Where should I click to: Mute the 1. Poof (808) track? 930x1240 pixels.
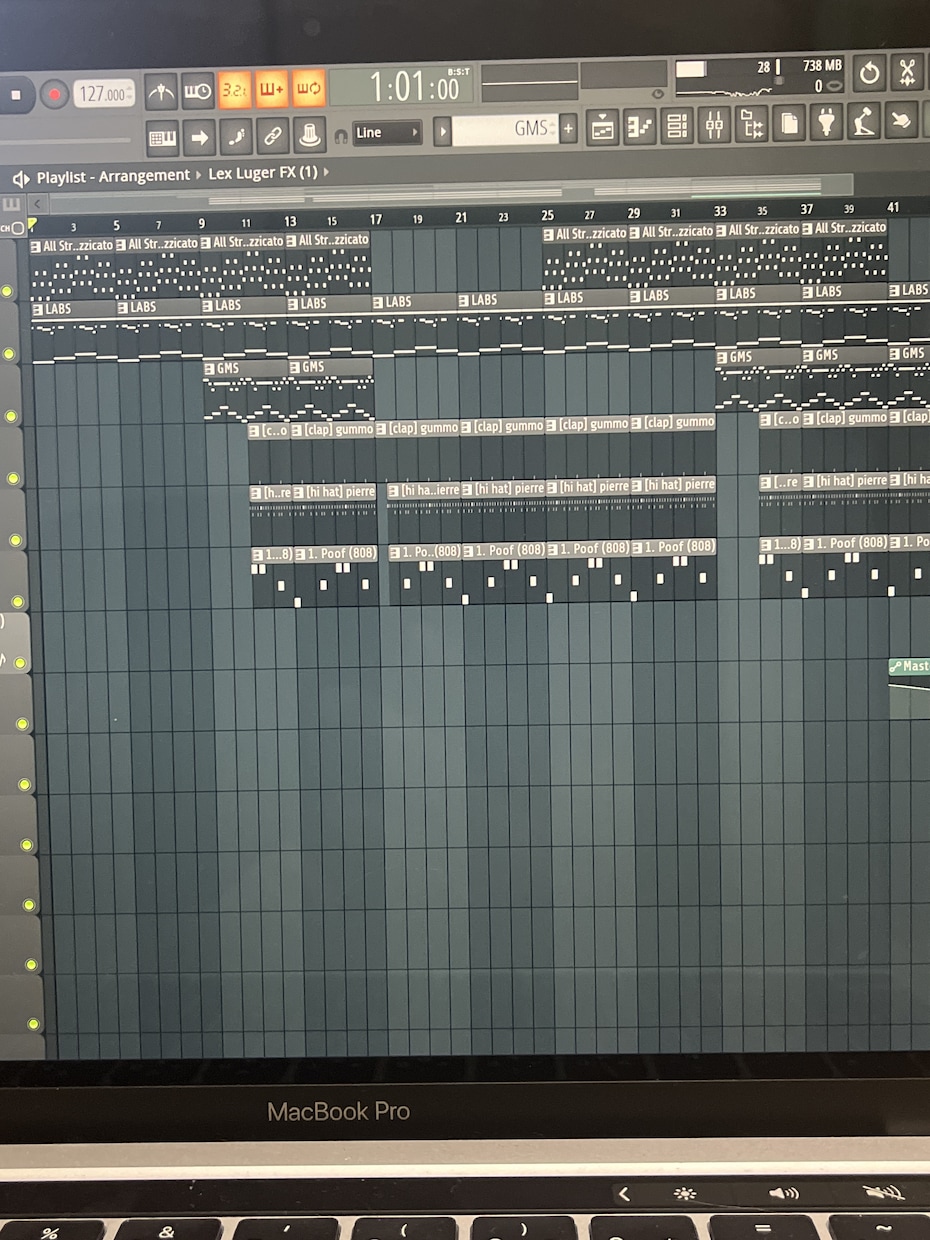(18, 602)
